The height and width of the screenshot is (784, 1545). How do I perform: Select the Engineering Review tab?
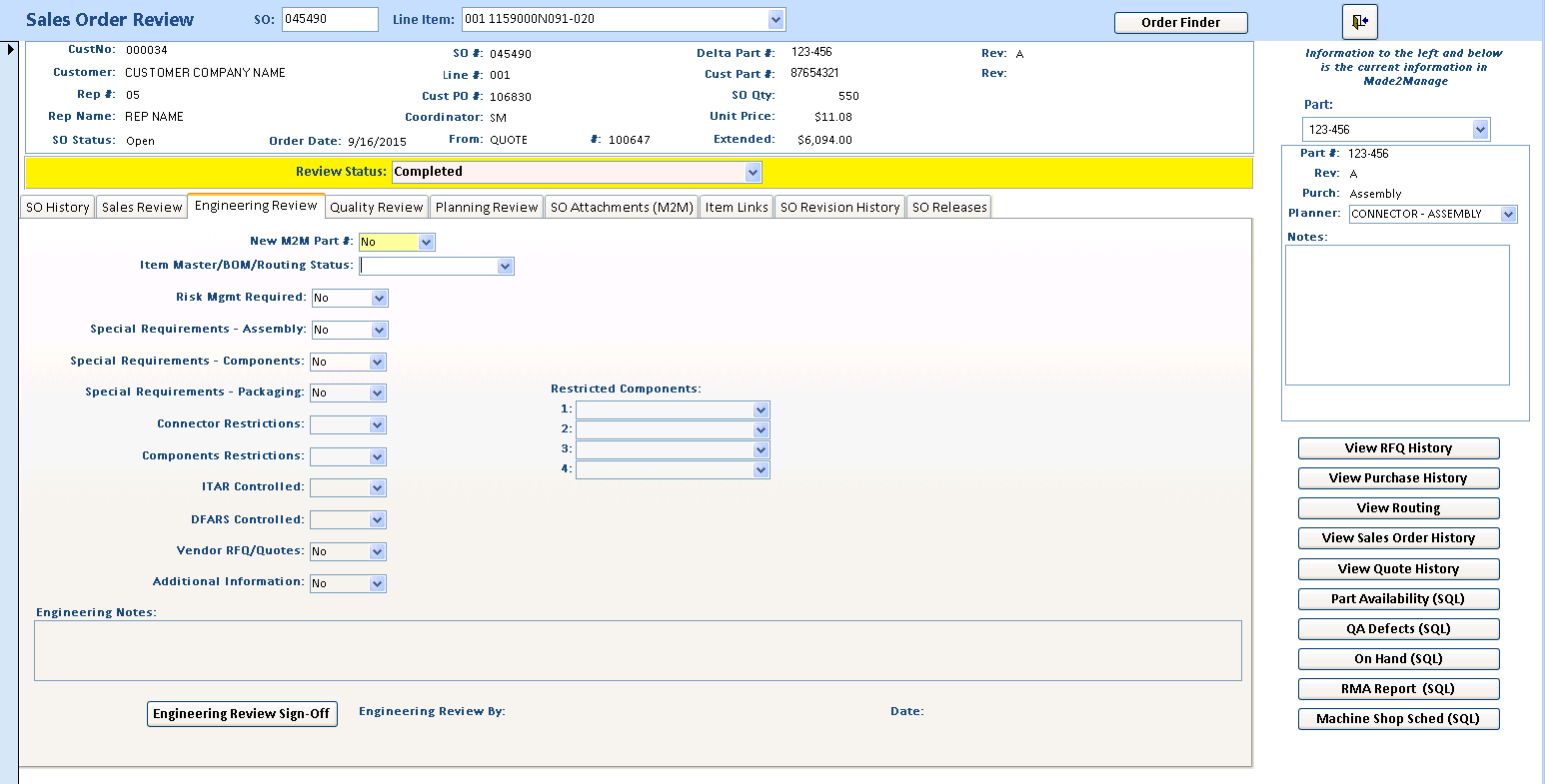click(256, 206)
